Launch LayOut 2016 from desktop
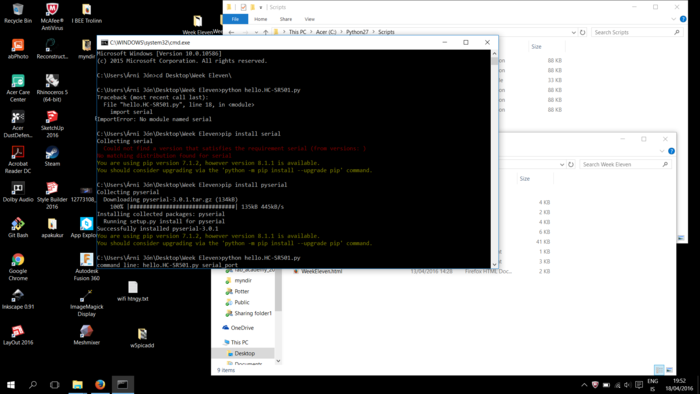 pos(18,335)
